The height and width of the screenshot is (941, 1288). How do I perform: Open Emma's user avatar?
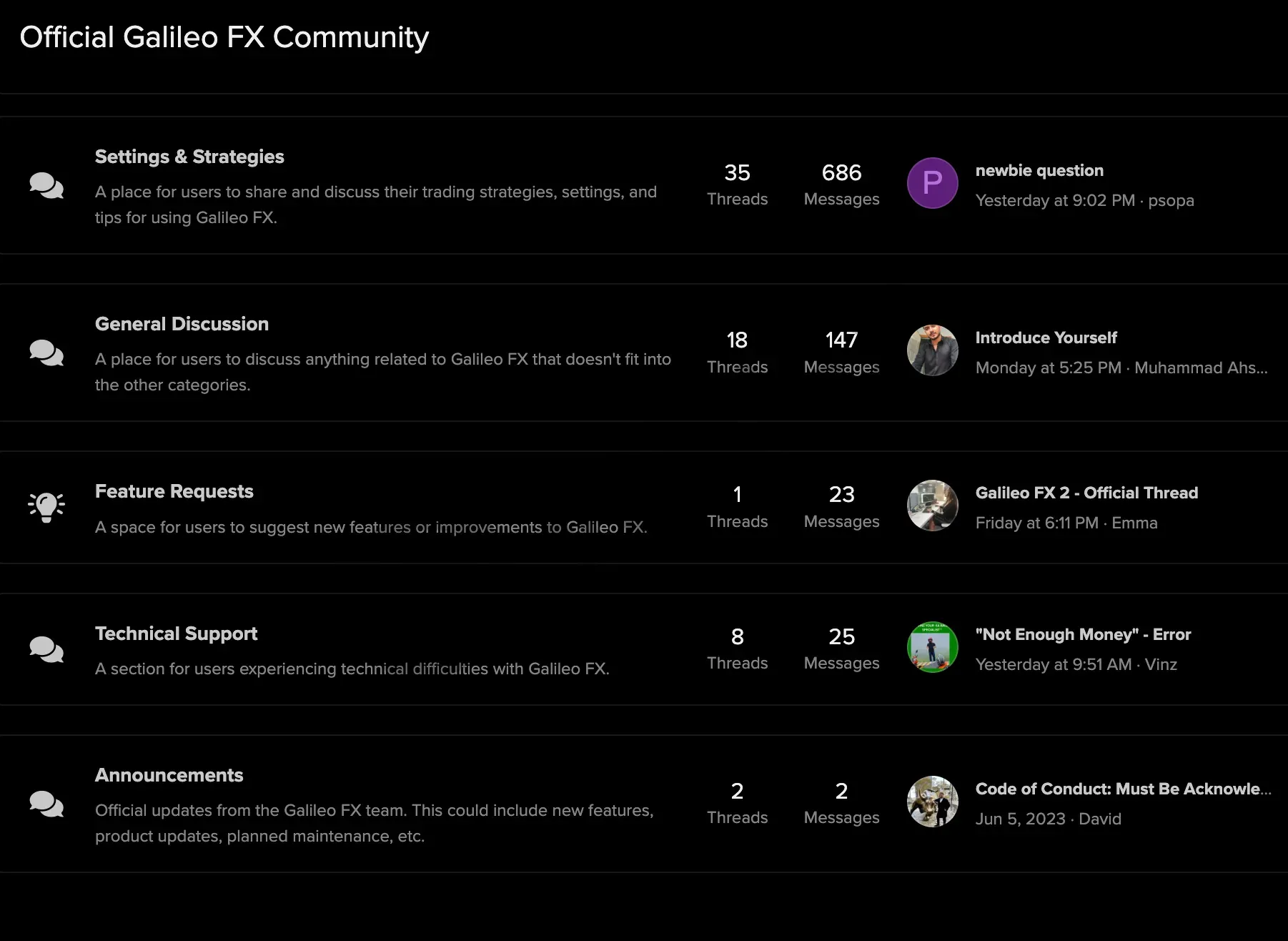[933, 506]
